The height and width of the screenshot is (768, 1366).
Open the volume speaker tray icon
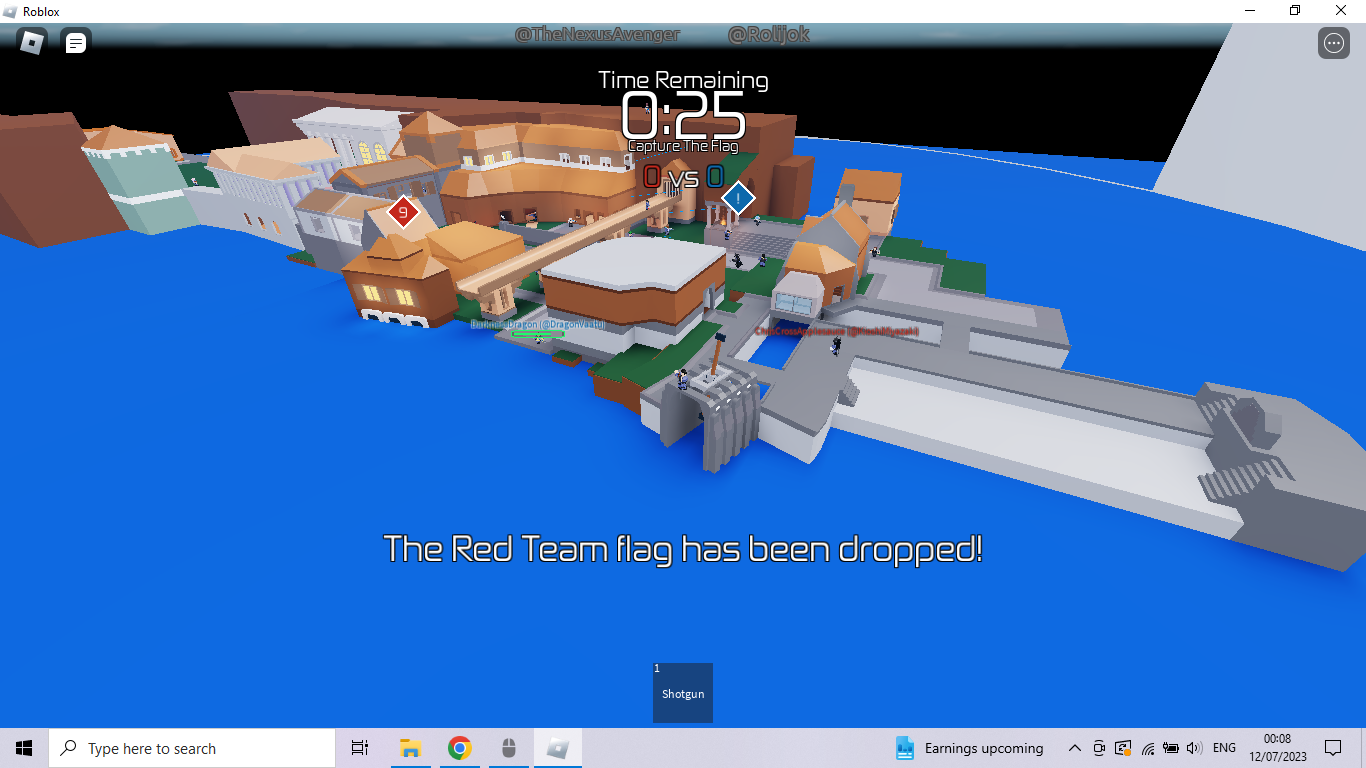click(1193, 748)
